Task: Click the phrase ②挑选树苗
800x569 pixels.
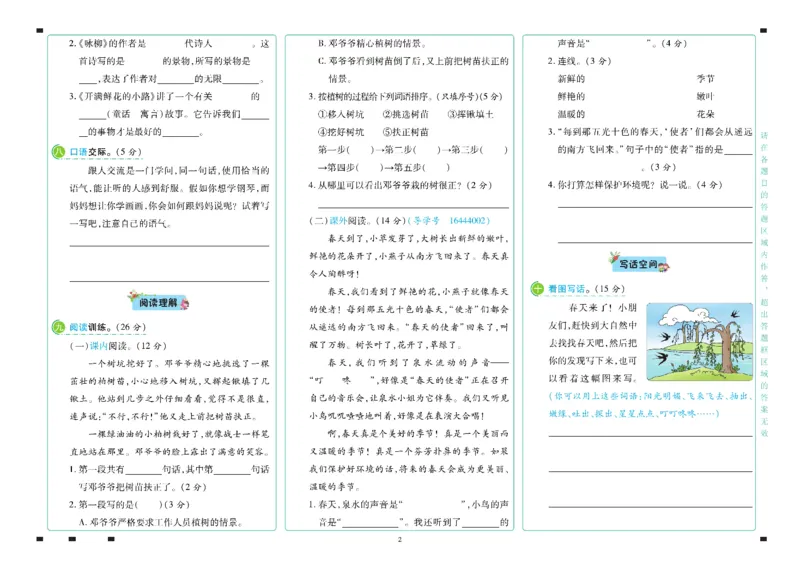Action: 406,114
